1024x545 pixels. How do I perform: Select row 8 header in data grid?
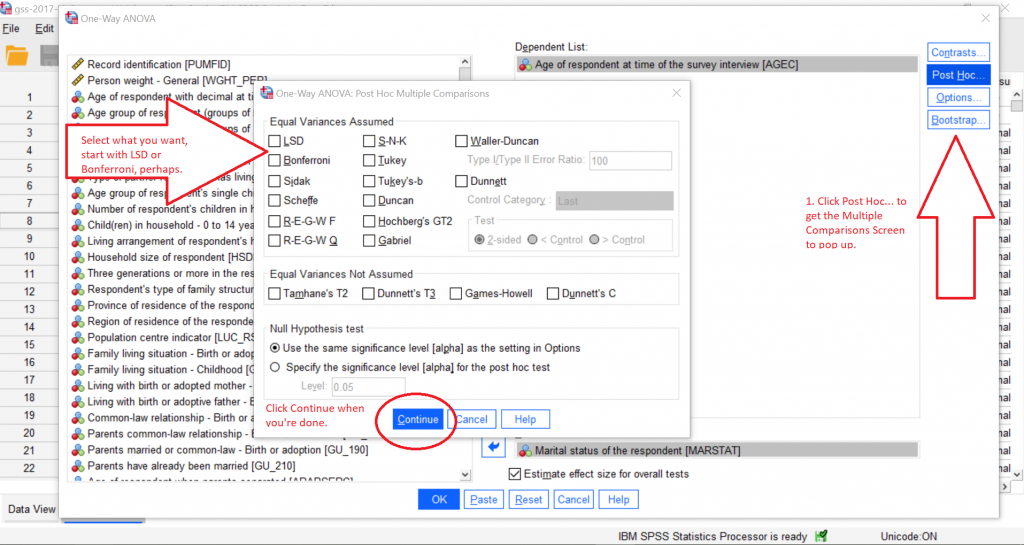coord(29,221)
